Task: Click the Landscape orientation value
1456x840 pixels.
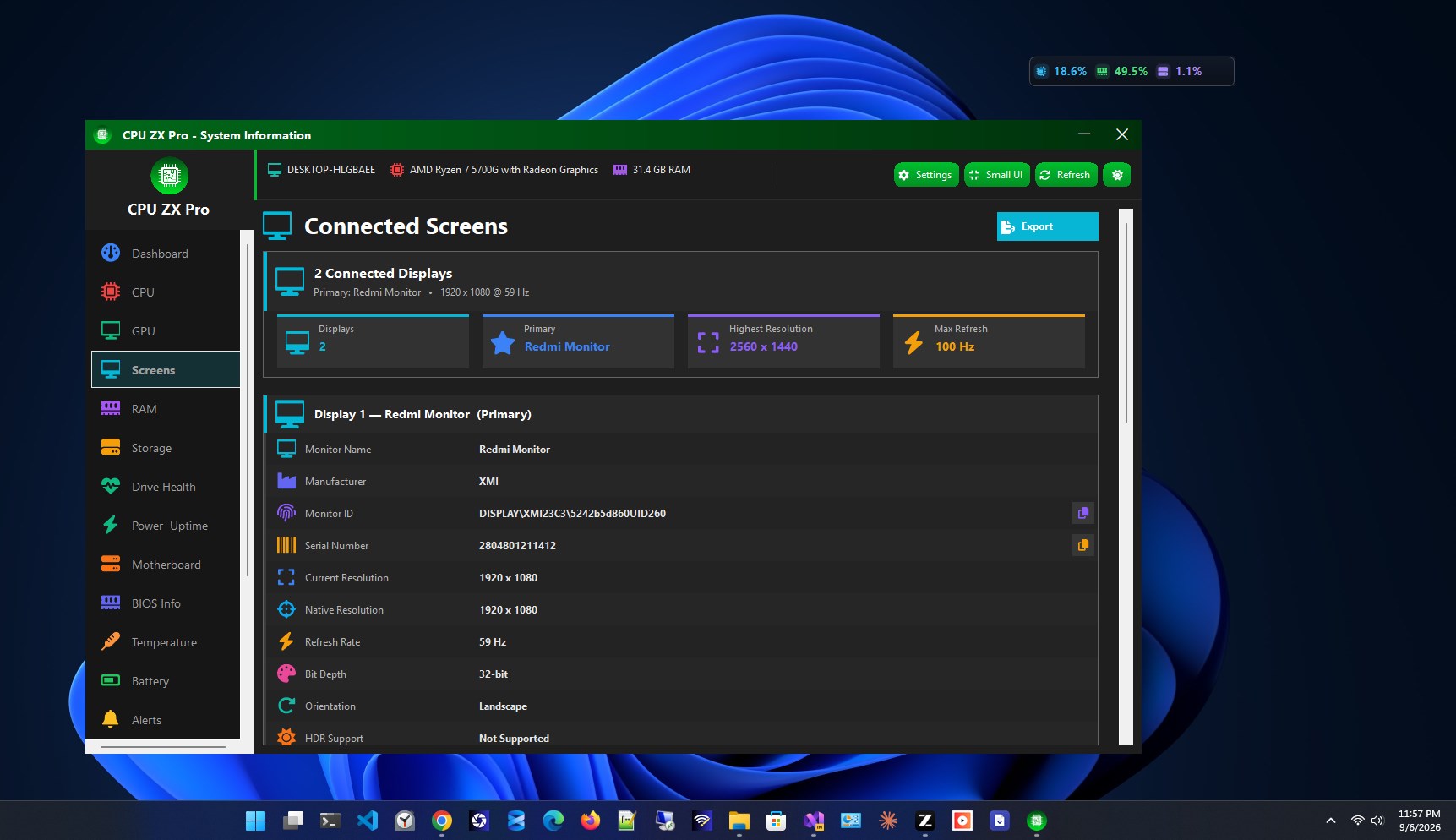Action: click(x=503, y=706)
